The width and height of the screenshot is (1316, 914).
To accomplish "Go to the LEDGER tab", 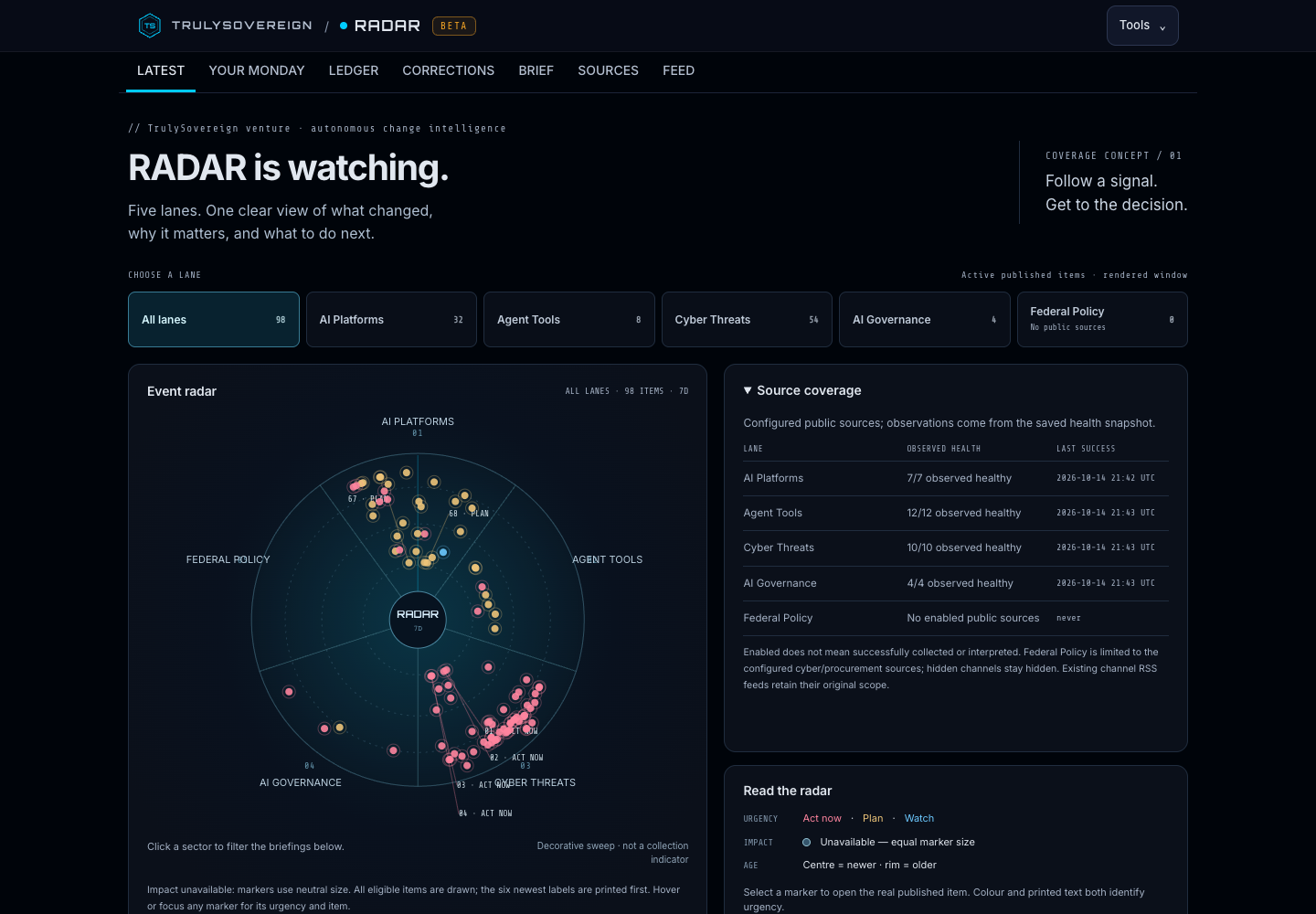I will [x=354, y=70].
